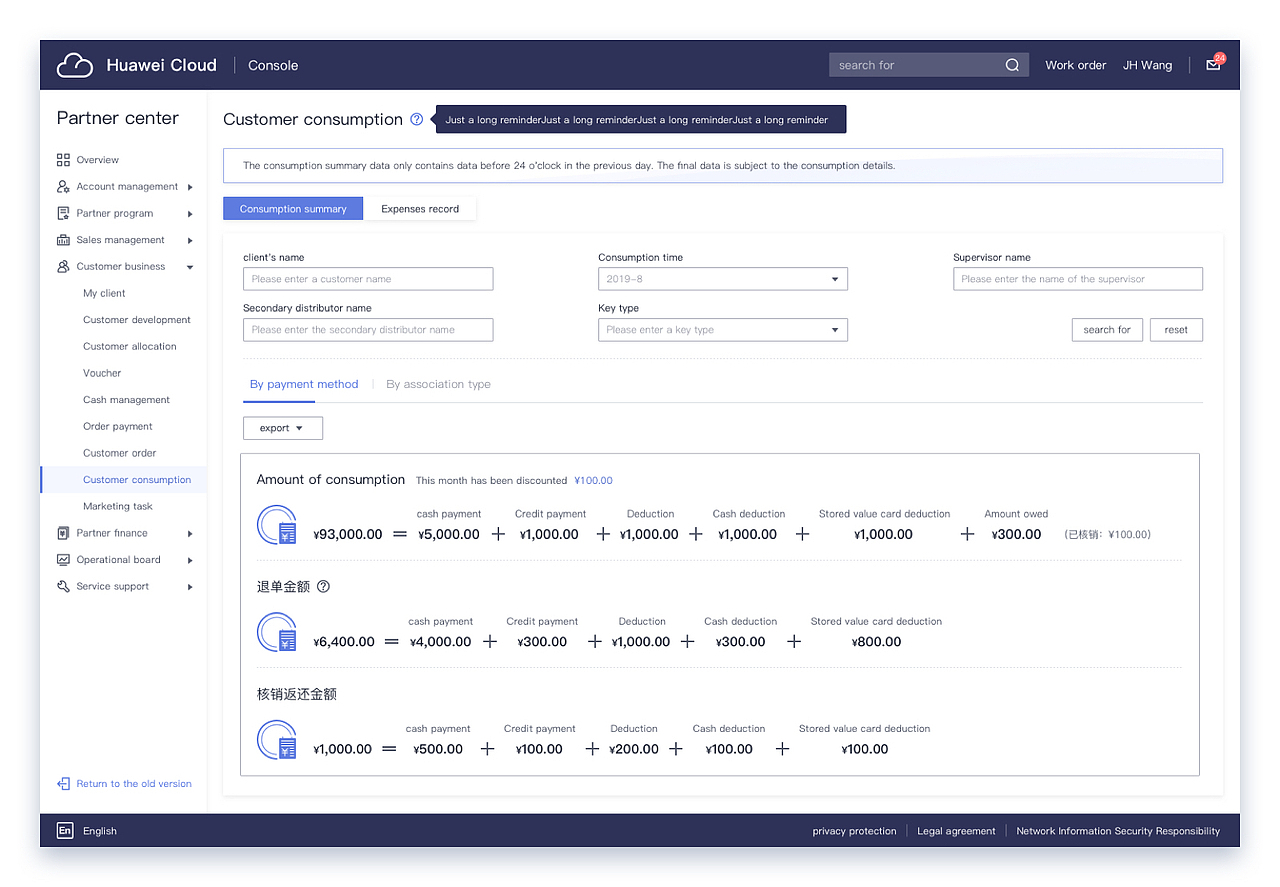Open Voucher in sidebar
The width and height of the screenshot is (1280, 887).
102,373
